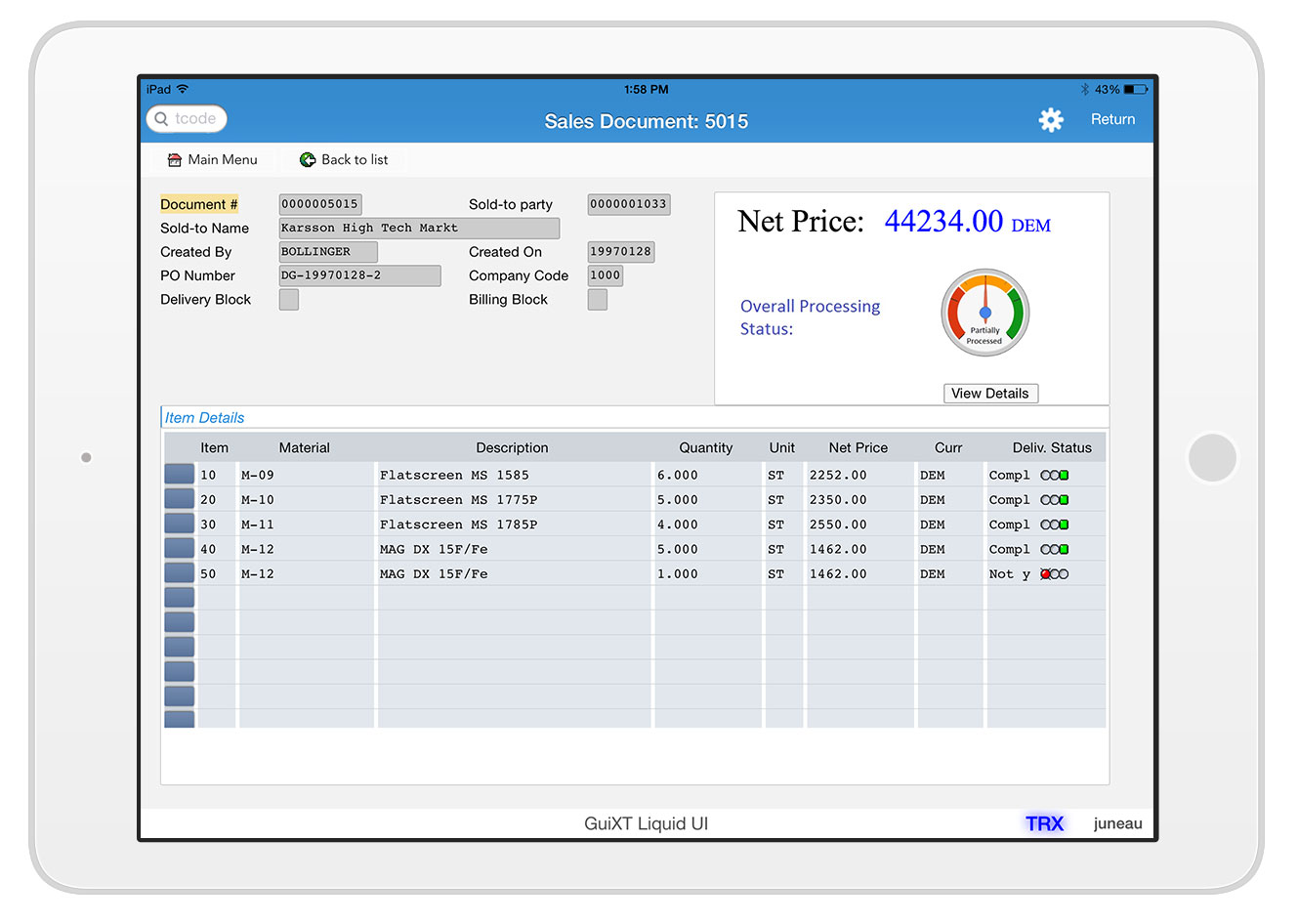
Task: Click the TRX logo in footer
Action: click(x=1044, y=823)
